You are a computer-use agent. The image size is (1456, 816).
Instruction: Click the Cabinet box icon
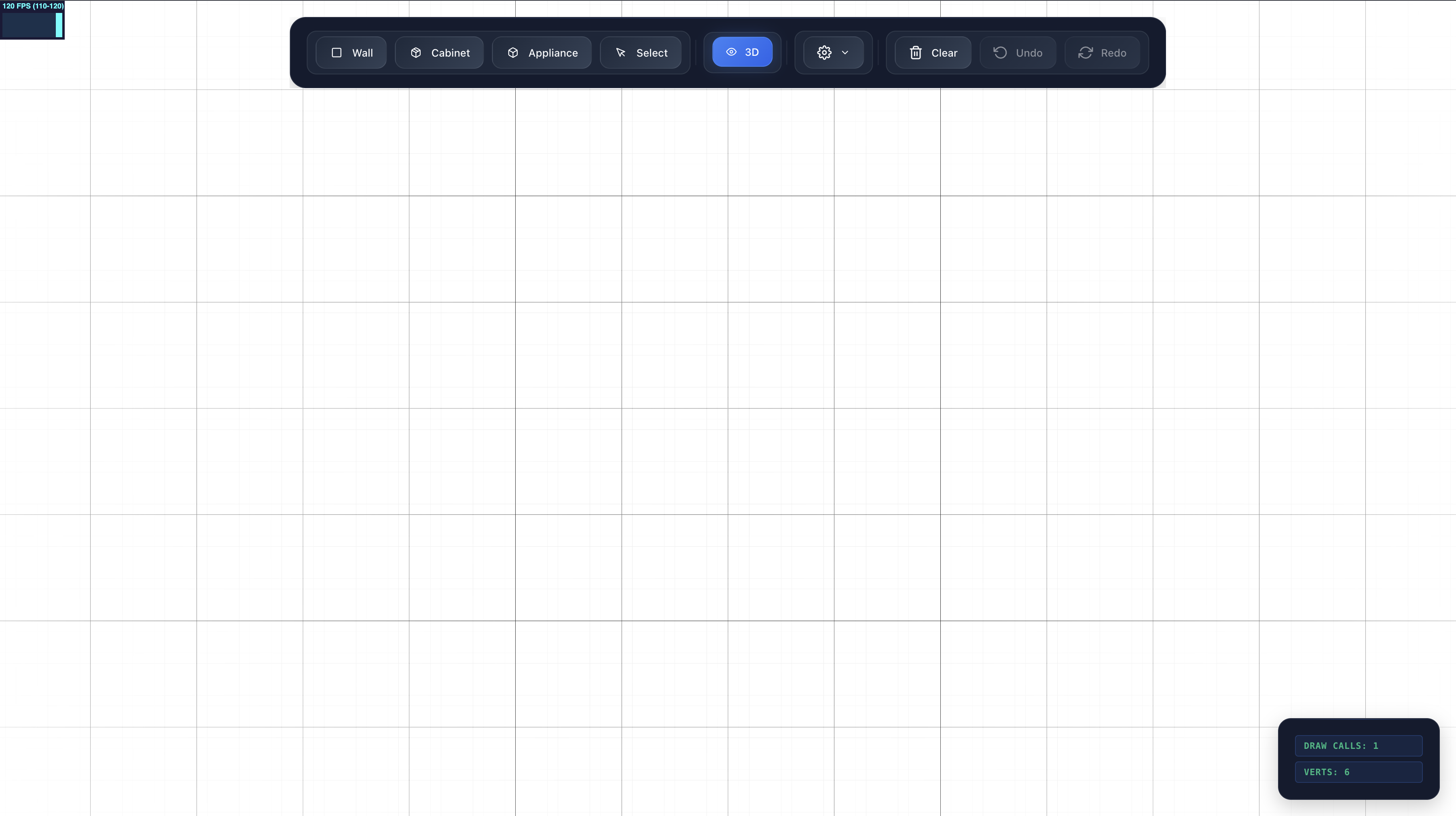416,53
